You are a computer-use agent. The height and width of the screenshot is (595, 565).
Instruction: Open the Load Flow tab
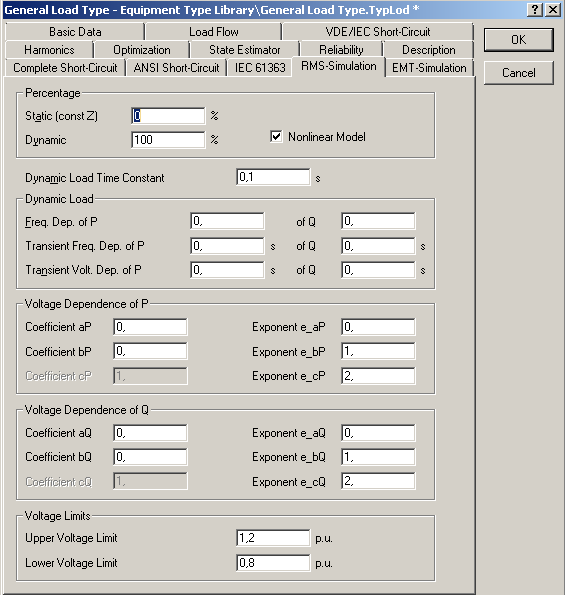[x=214, y=32]
